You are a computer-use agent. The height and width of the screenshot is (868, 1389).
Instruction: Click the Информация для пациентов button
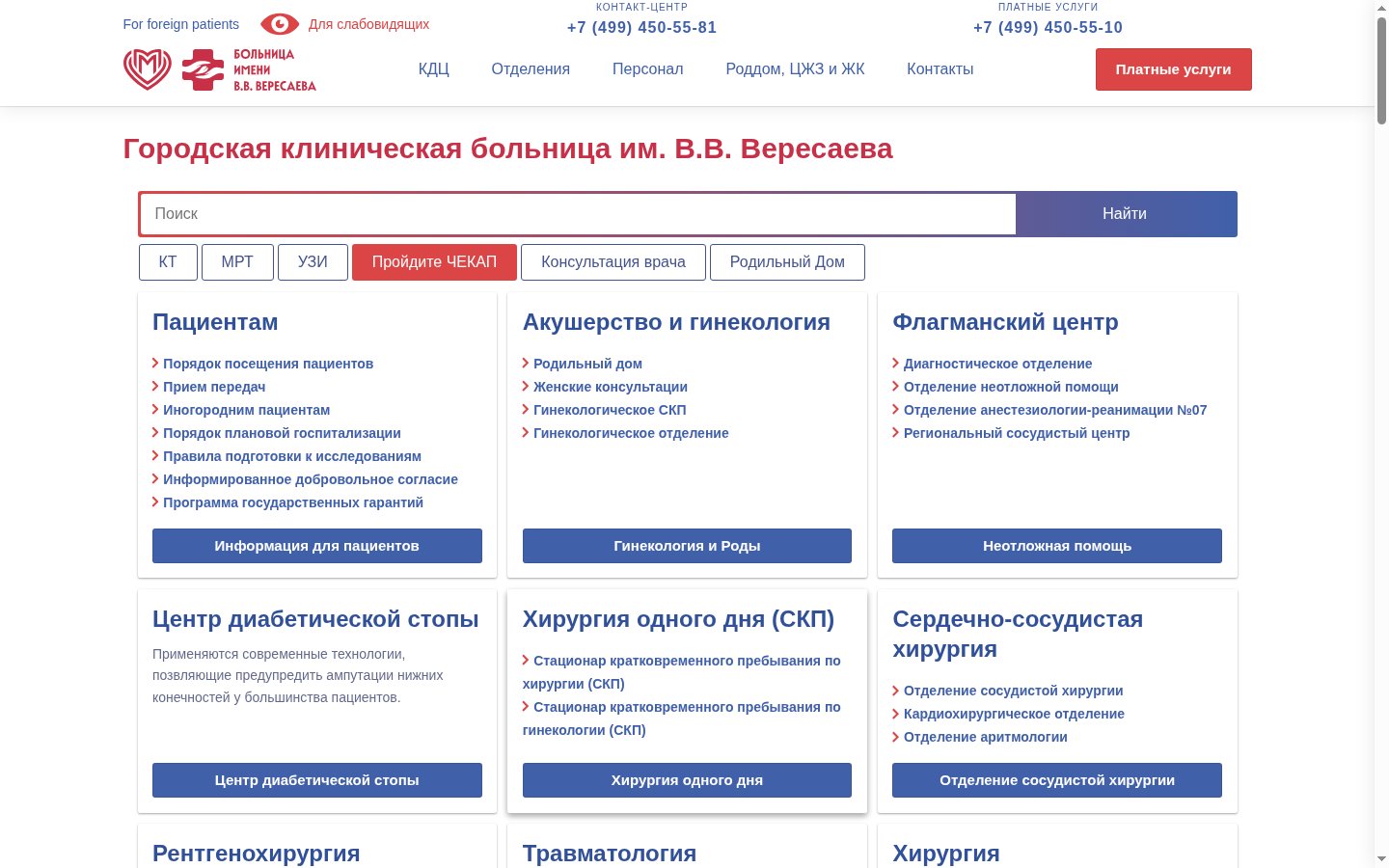point(317,546)
